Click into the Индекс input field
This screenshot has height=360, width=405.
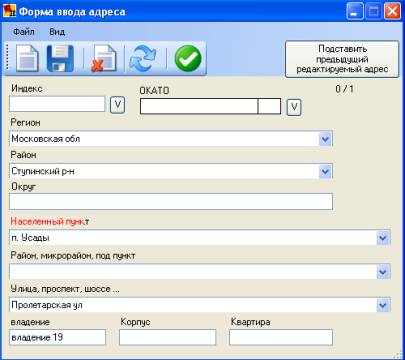click(x=57, y=104)
